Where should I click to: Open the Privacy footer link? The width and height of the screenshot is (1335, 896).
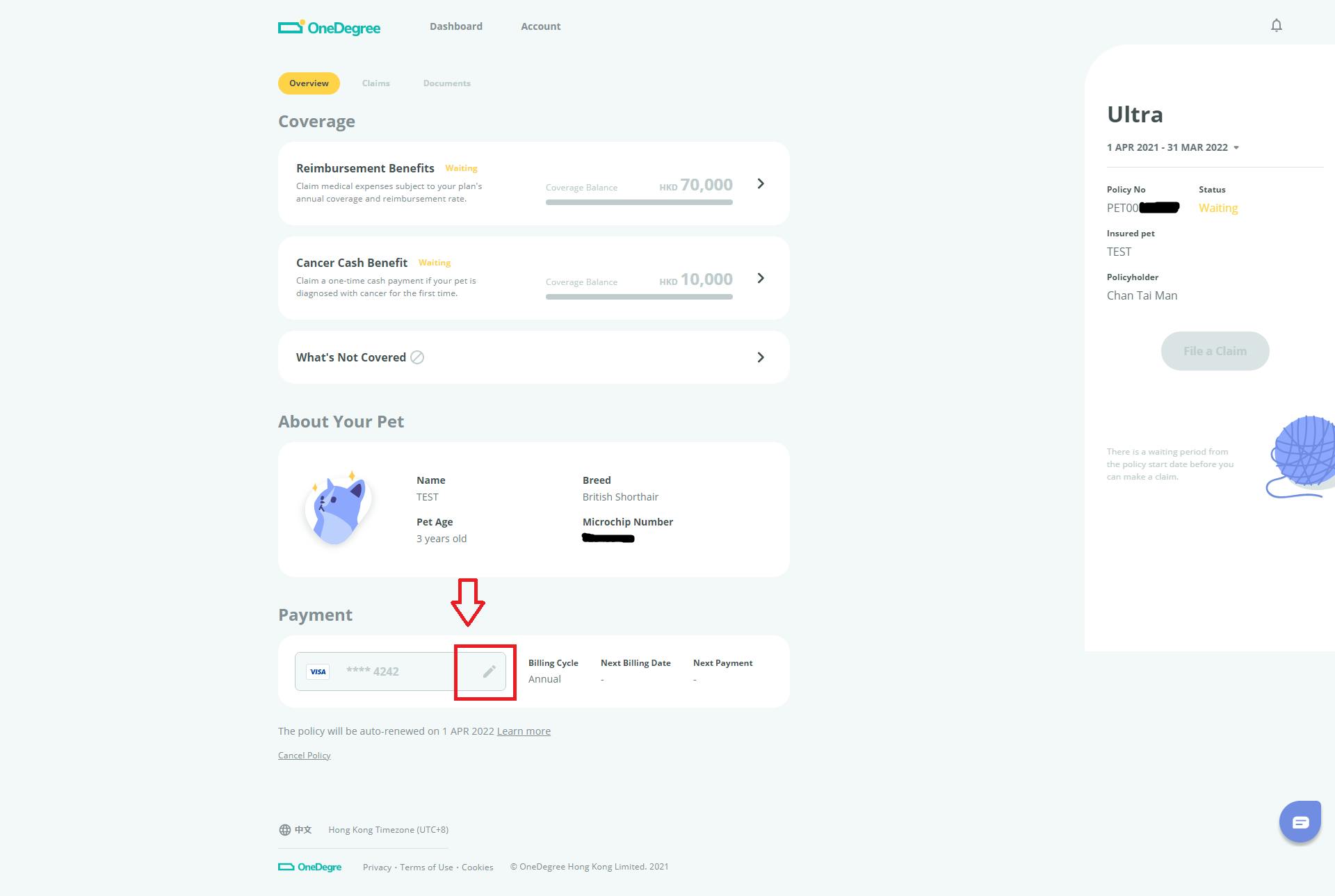377,867
